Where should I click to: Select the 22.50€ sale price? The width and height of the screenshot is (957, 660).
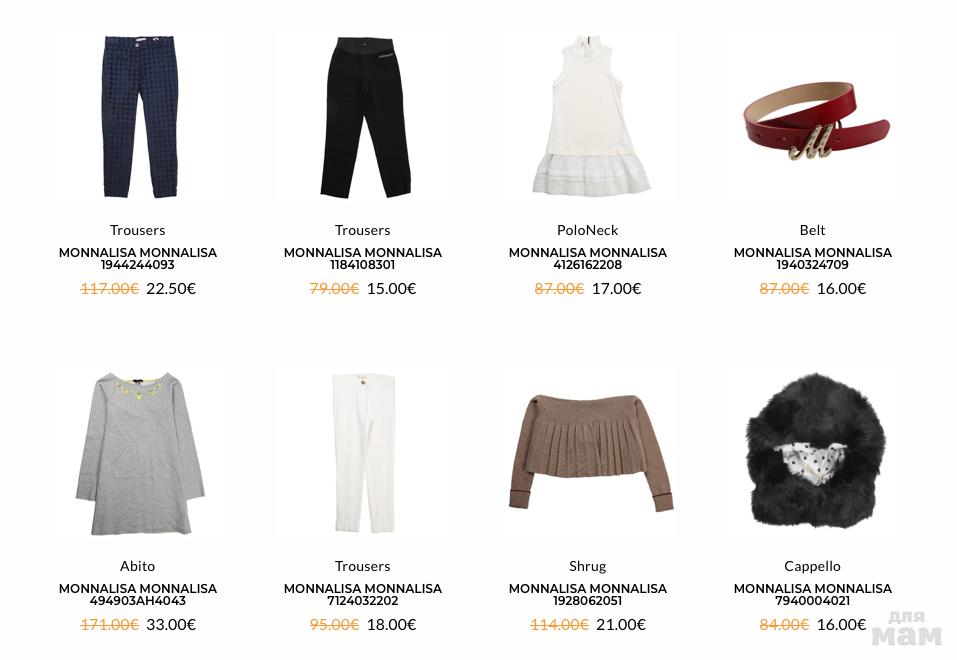pos(171,289)
